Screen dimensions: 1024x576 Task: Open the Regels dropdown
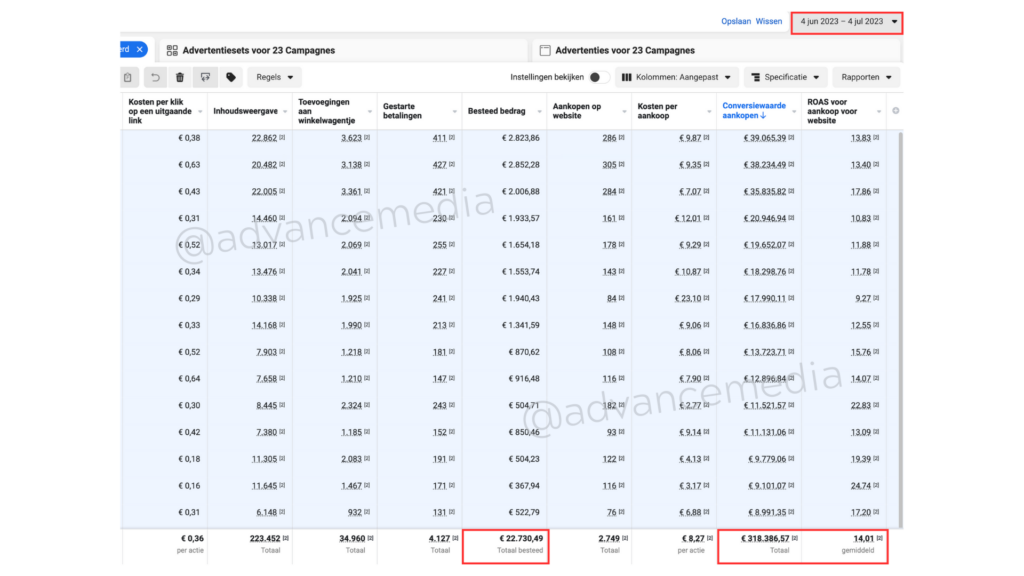[x=274, y=77]
